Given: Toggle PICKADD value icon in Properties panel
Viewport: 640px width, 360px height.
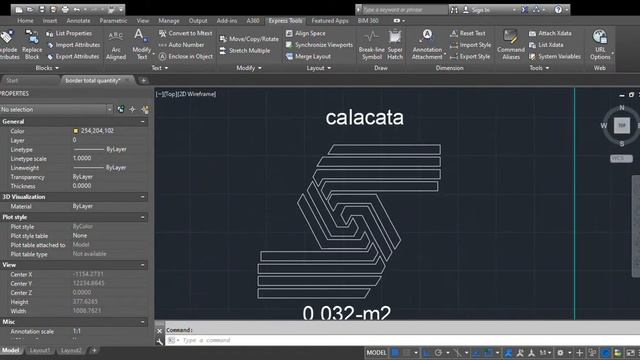Looking at the screenshot, I should pyautogui.click(x=121, y=109).
